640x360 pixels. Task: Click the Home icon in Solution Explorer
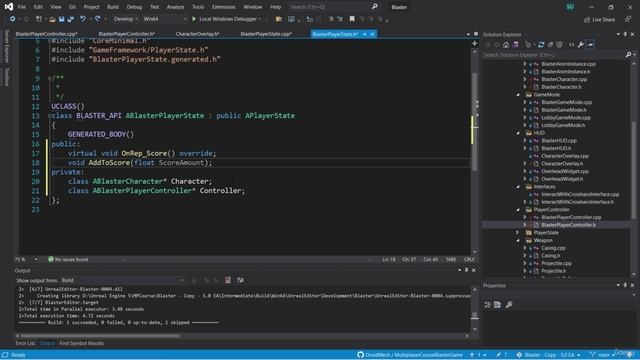[506, 45]
